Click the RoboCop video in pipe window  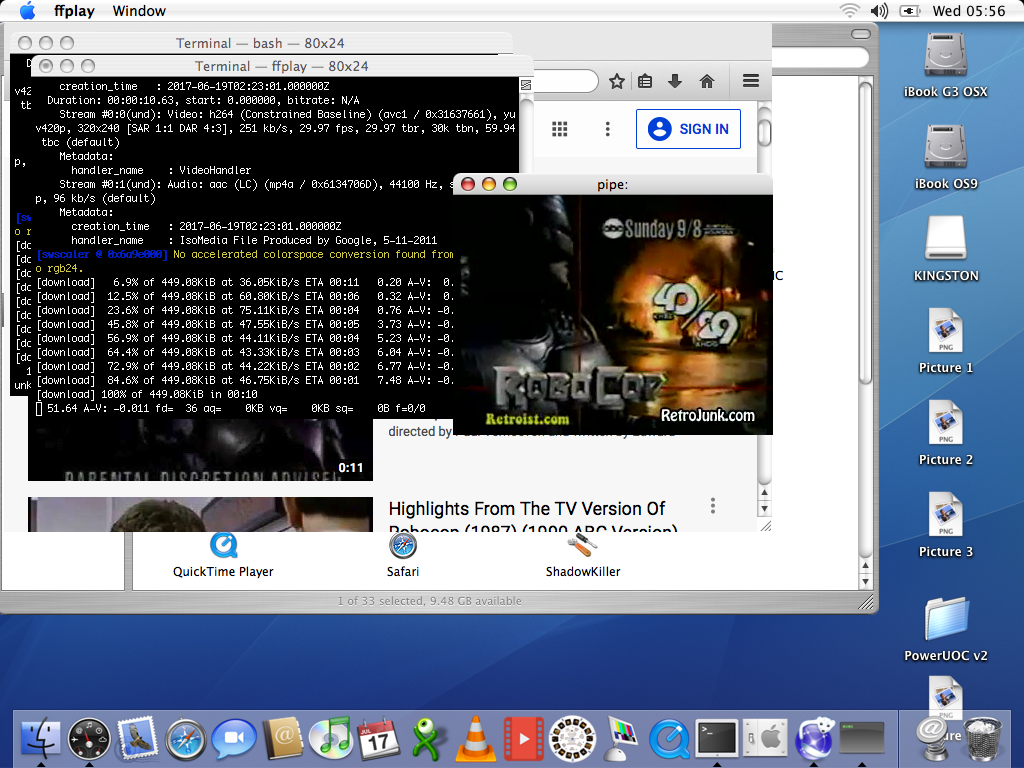pos(613,315)
